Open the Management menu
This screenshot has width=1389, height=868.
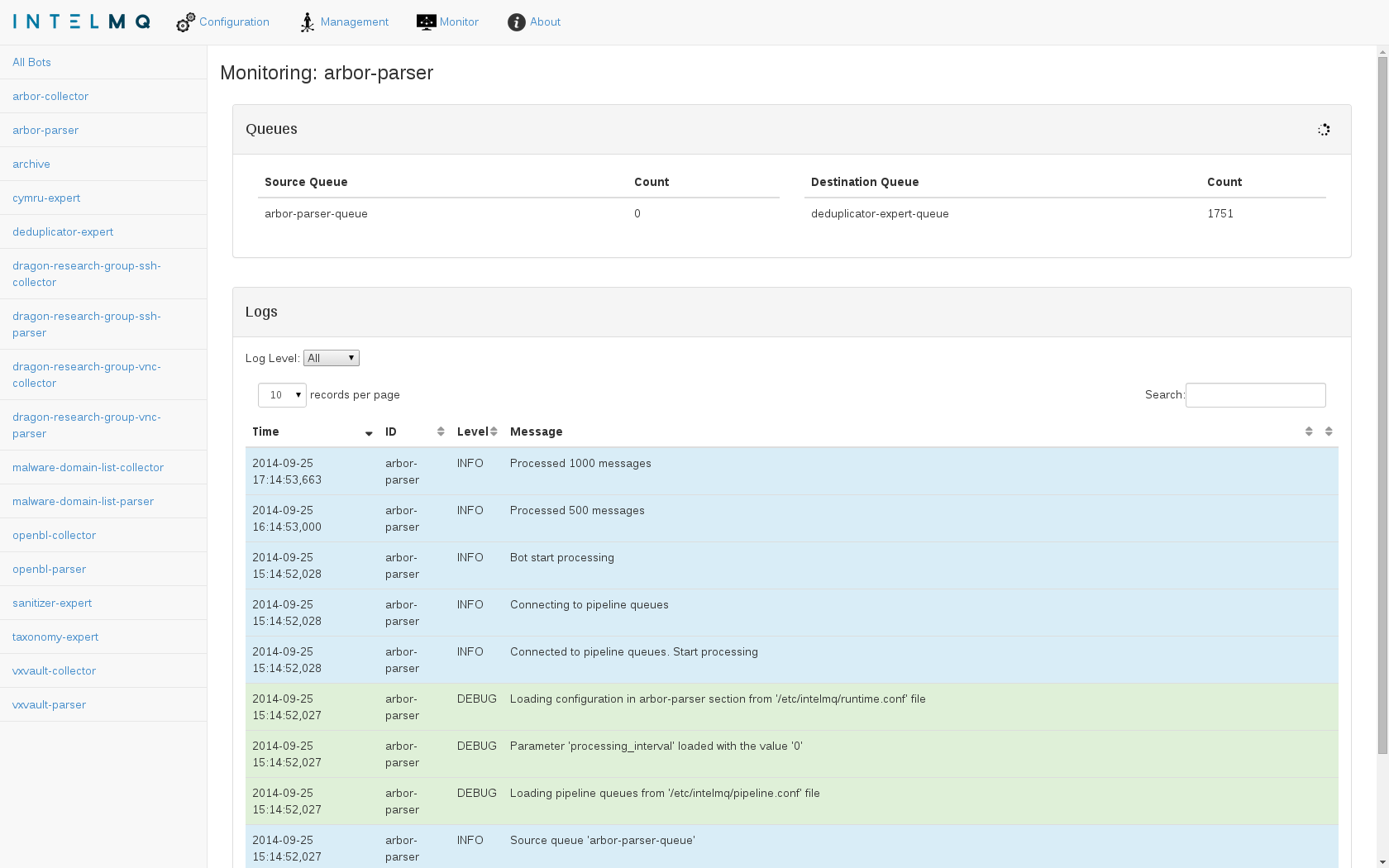[344, 22]
